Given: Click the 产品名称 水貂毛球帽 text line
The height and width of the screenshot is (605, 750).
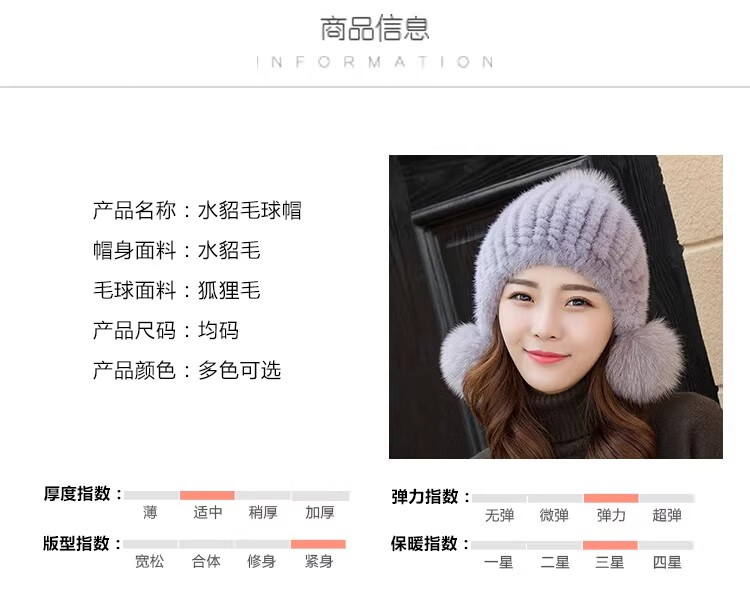Looking at the screenshot, I should pyautogui.click(x=197, y=210).
